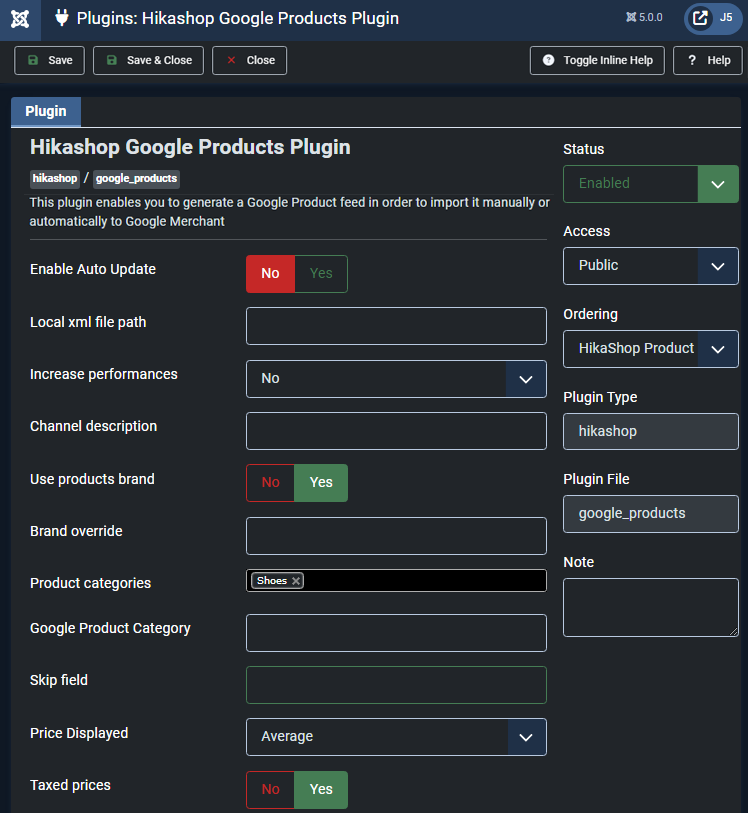Screen dimensions: 748x813
Task: Click the Hikashop Google Products Plugin heading
Action: coord(190,147)
